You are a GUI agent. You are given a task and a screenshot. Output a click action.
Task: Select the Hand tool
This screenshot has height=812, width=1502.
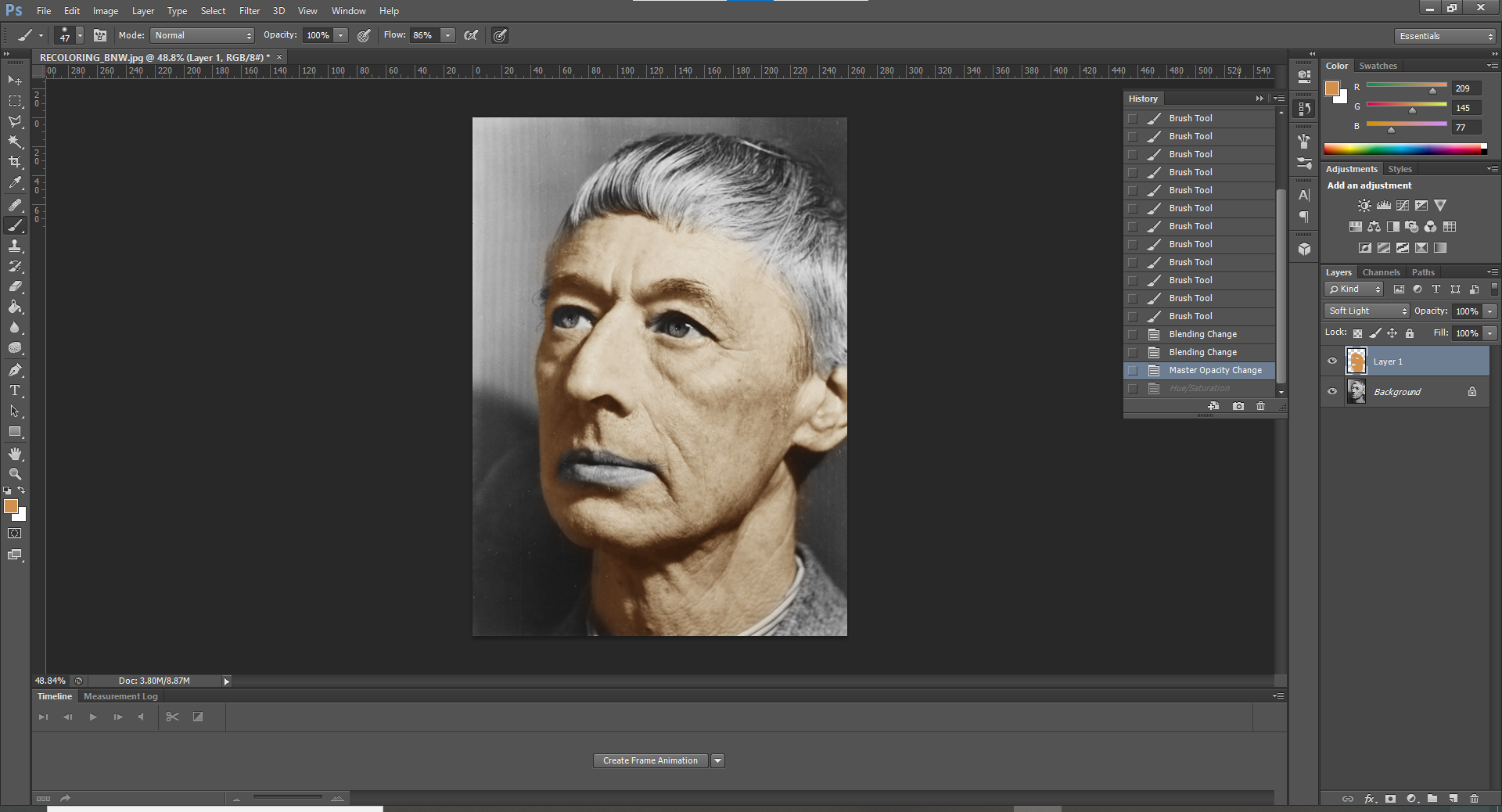point(15,454)
